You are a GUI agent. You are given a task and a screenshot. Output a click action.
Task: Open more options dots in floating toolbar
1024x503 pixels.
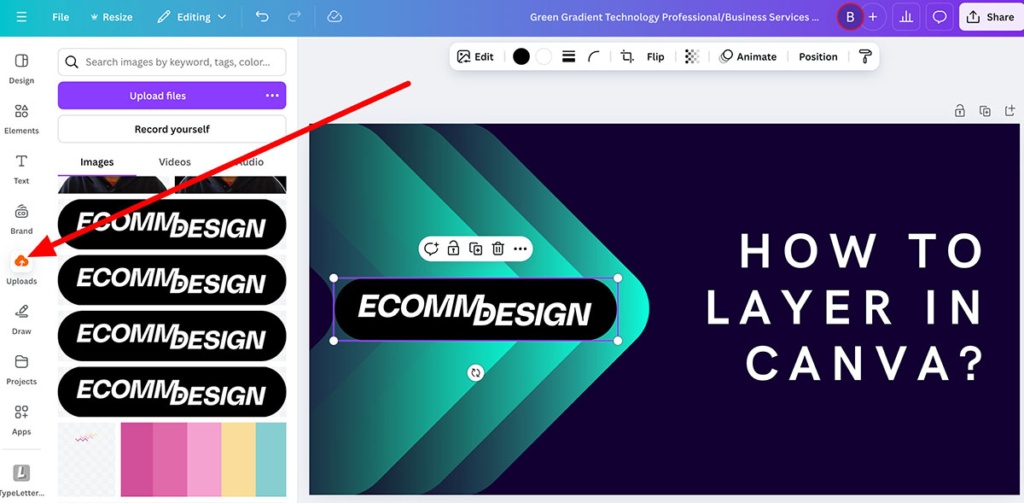point(520,249)
